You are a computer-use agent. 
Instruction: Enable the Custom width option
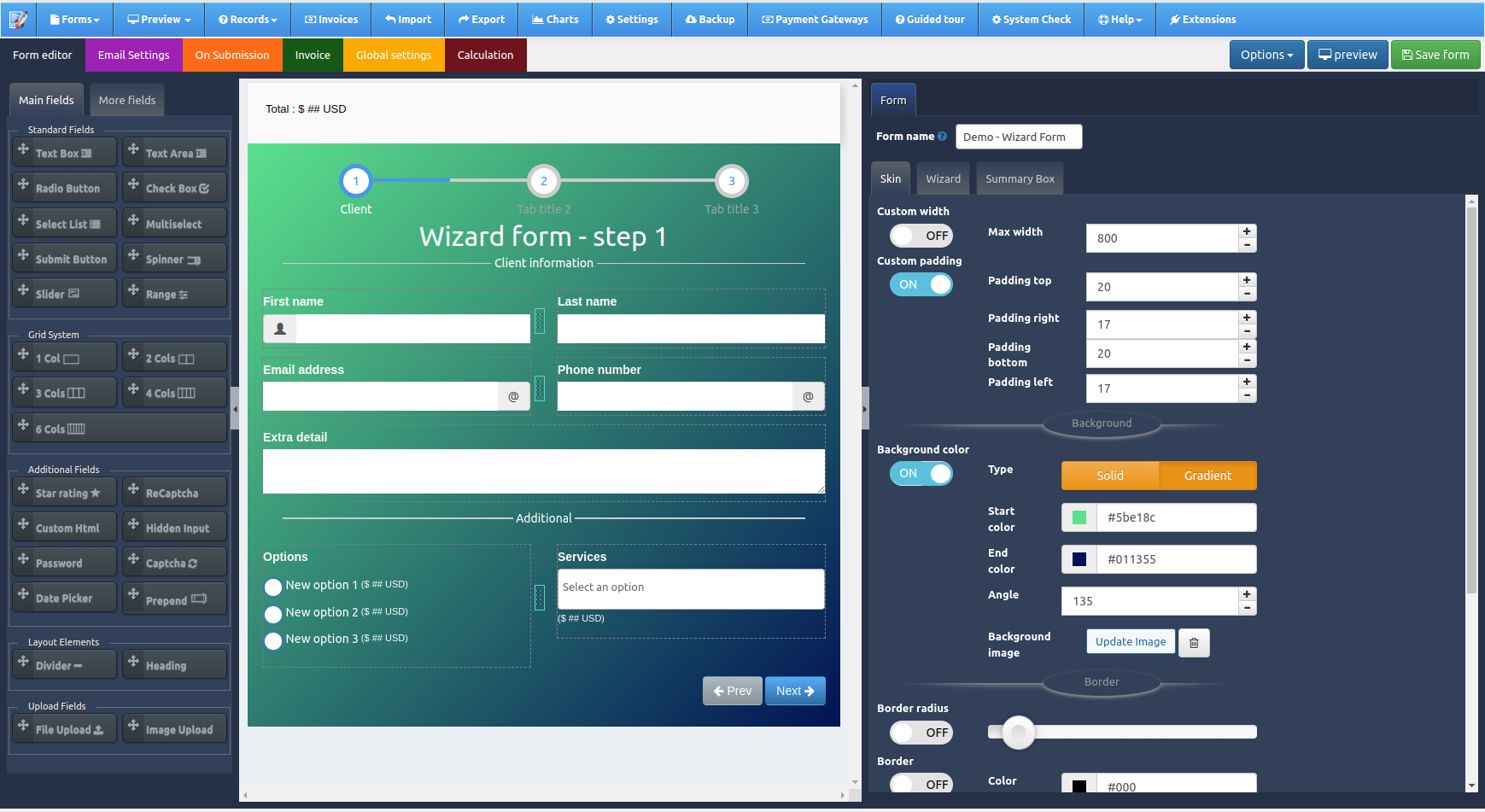click(x=921, y=236)
